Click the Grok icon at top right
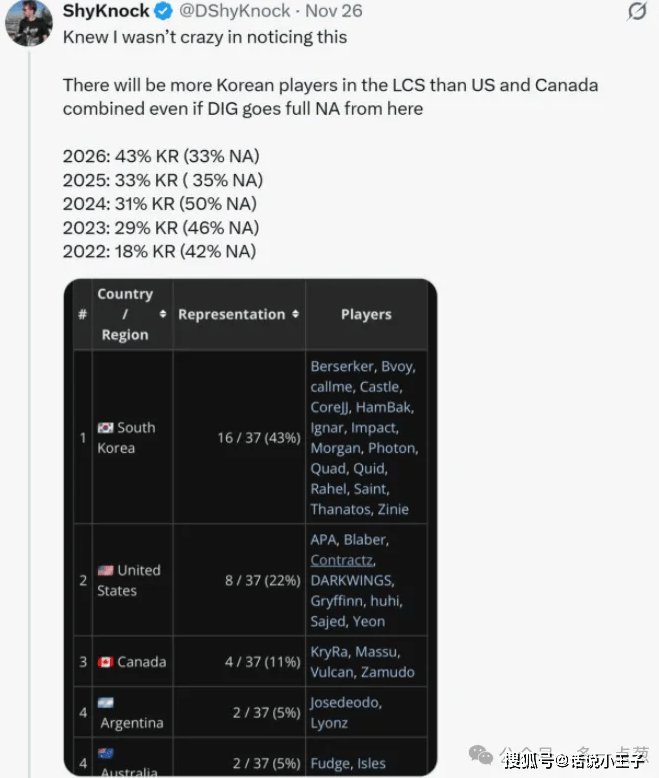Image resolution: width=659 pixels, height=778 pixels. (636, 11)
